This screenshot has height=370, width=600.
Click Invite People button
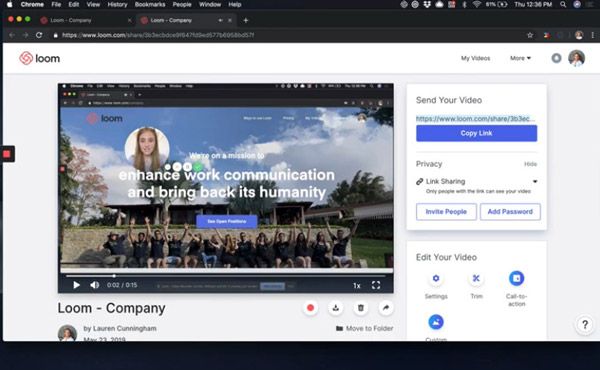point(446,212)
